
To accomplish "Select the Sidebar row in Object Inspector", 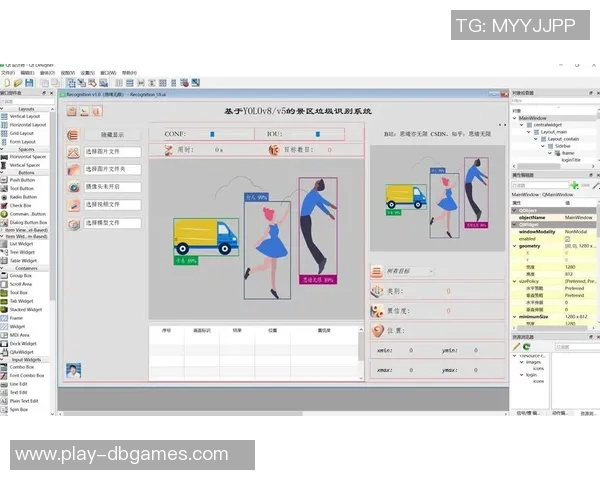I will (x=562, y=146).
